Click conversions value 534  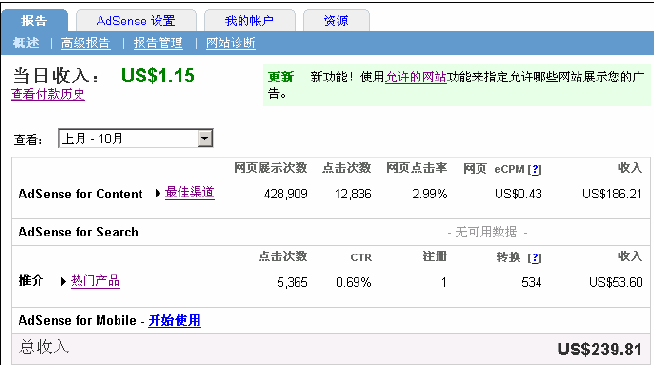pyautogui.click(x=531, y=282)
